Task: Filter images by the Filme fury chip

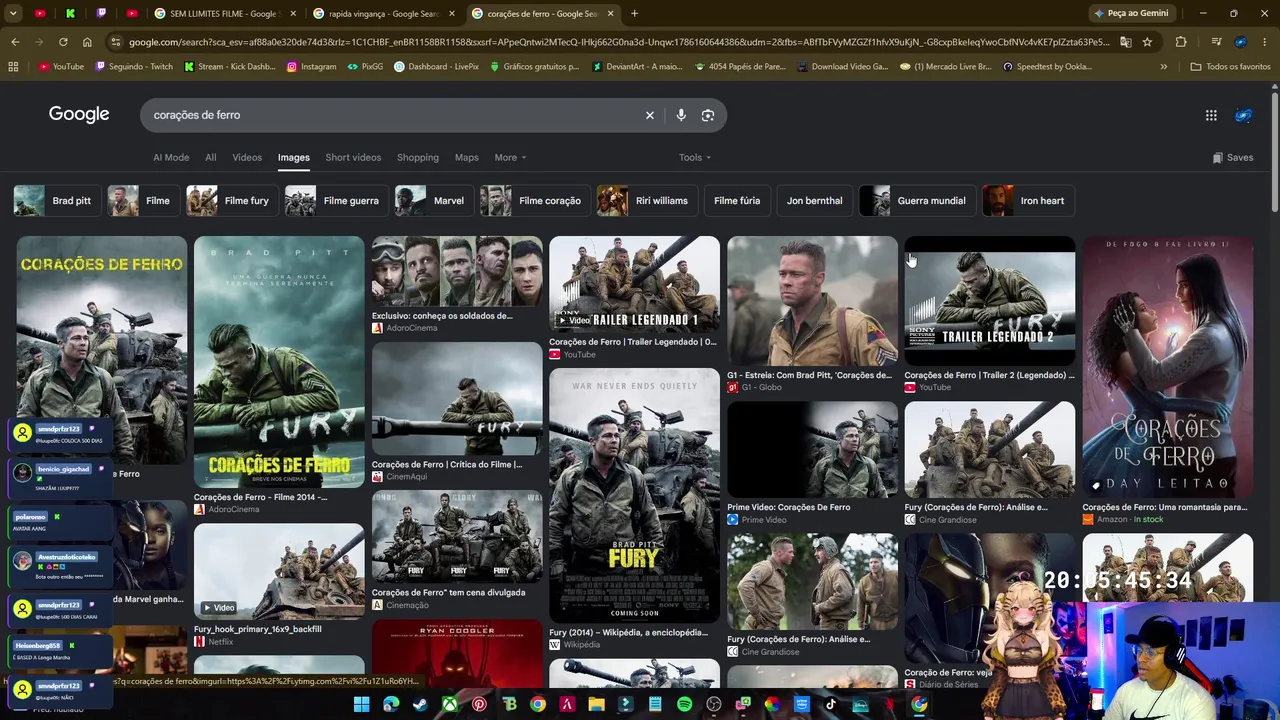Action: point(232,201)
